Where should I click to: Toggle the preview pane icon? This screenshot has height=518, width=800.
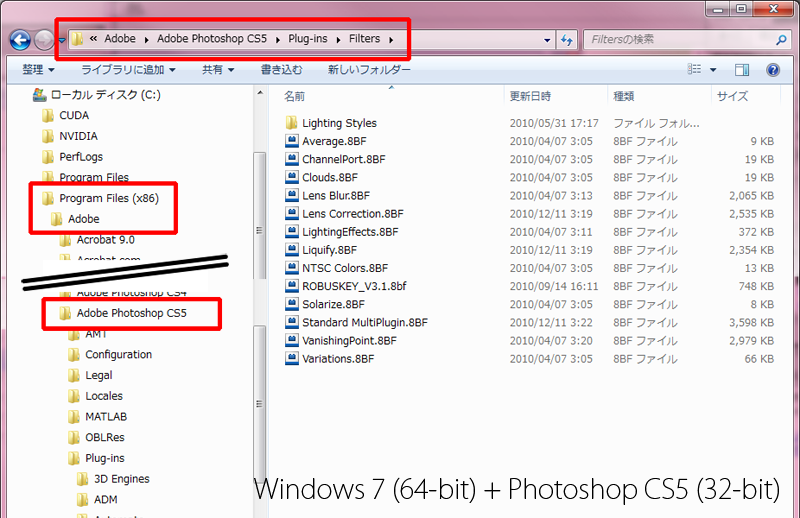742,70
